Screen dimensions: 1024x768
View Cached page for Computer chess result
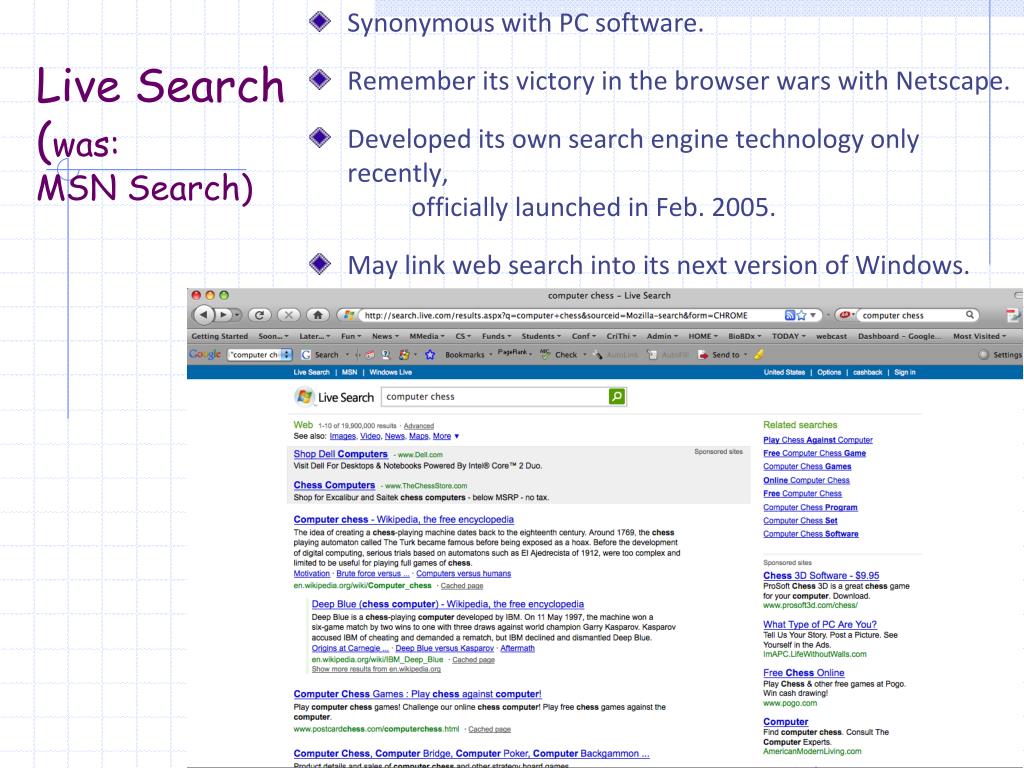[x=462, y=586]
